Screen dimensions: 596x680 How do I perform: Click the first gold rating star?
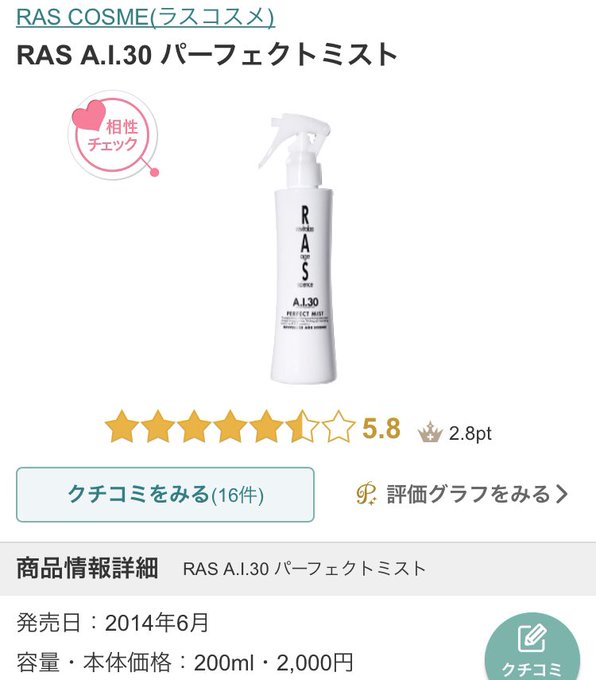122,427
